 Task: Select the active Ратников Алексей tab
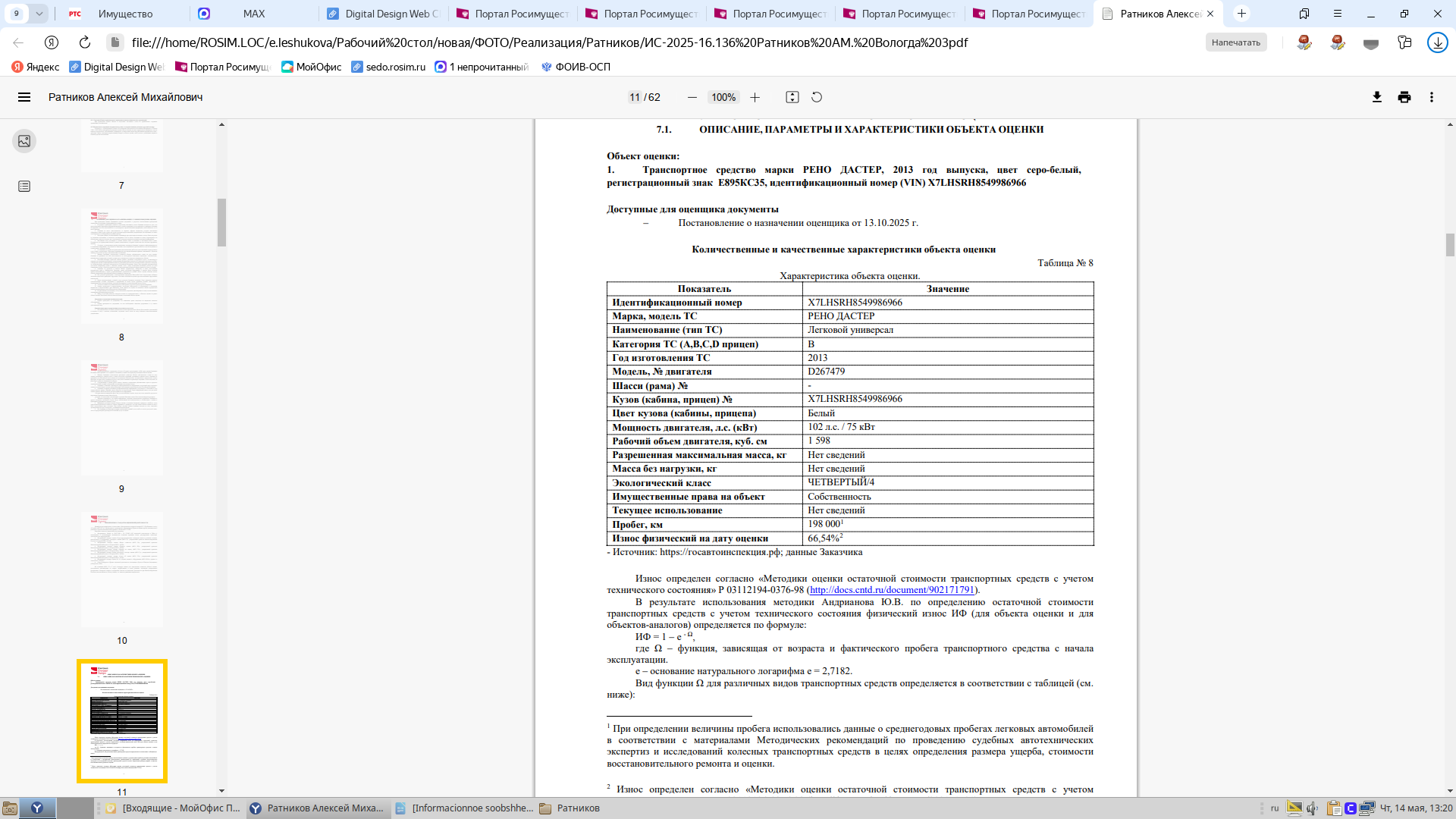pos(1157,14)
